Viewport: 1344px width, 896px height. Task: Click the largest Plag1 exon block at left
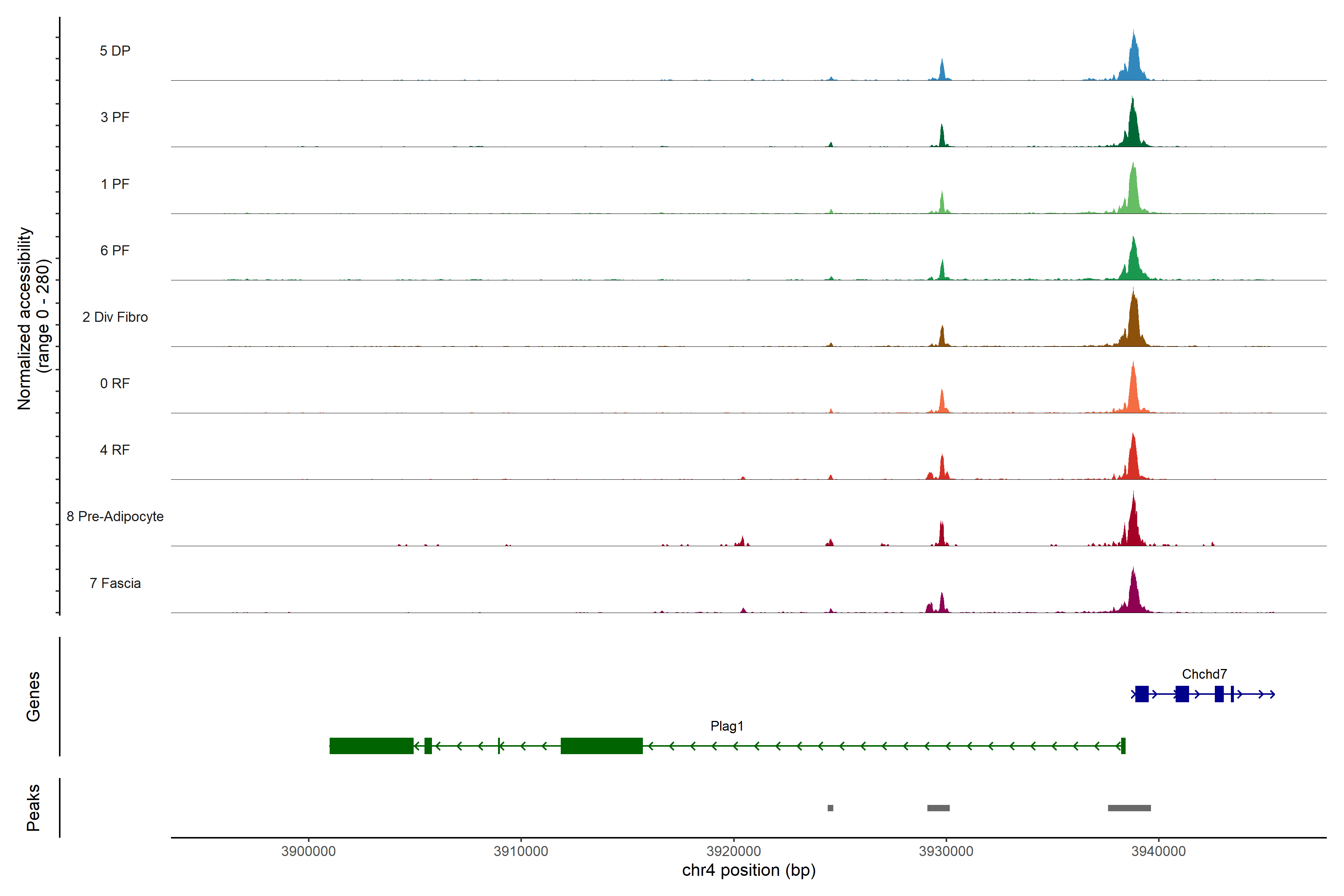(371, 746)
